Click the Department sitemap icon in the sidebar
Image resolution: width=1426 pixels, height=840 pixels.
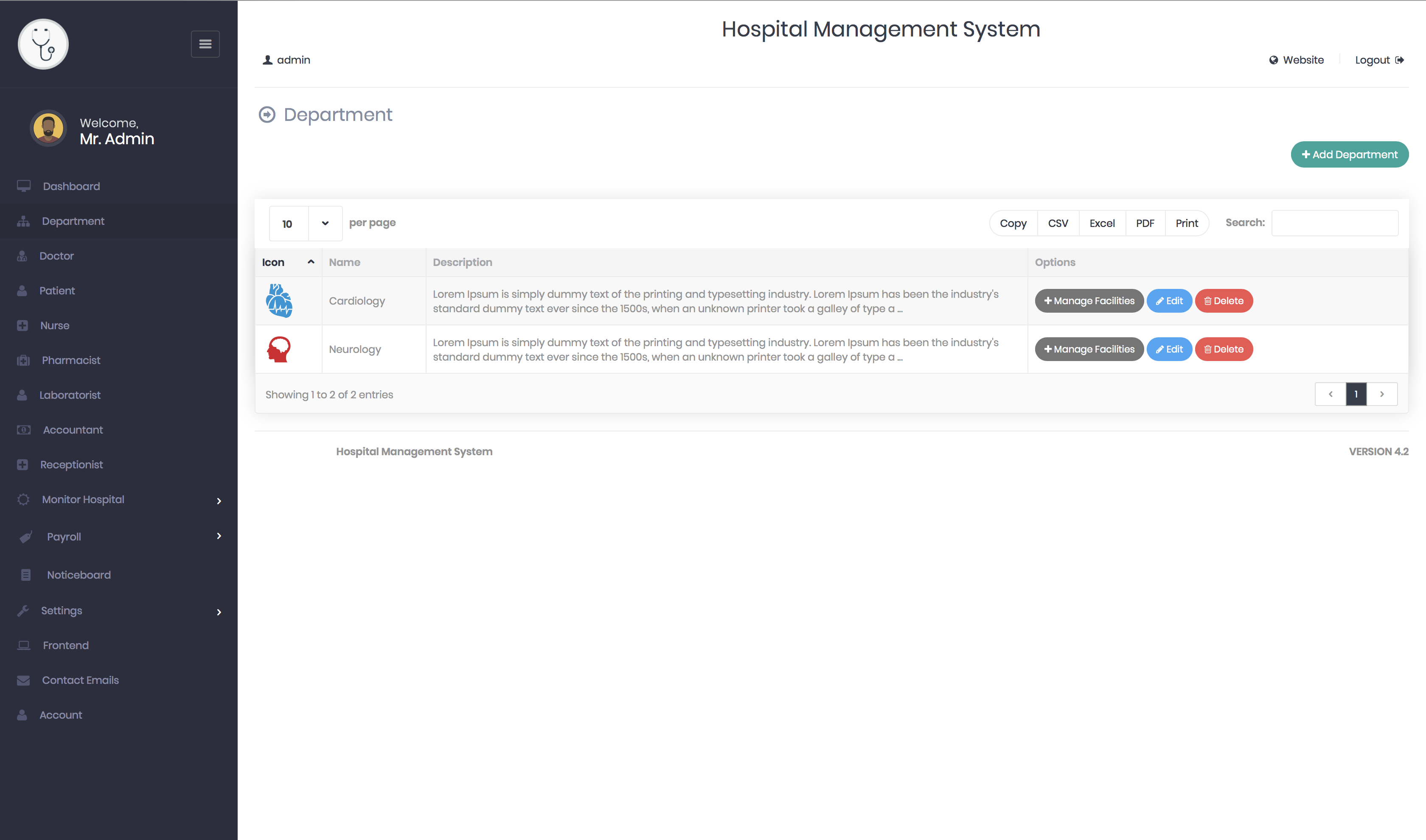click(23, 221)
